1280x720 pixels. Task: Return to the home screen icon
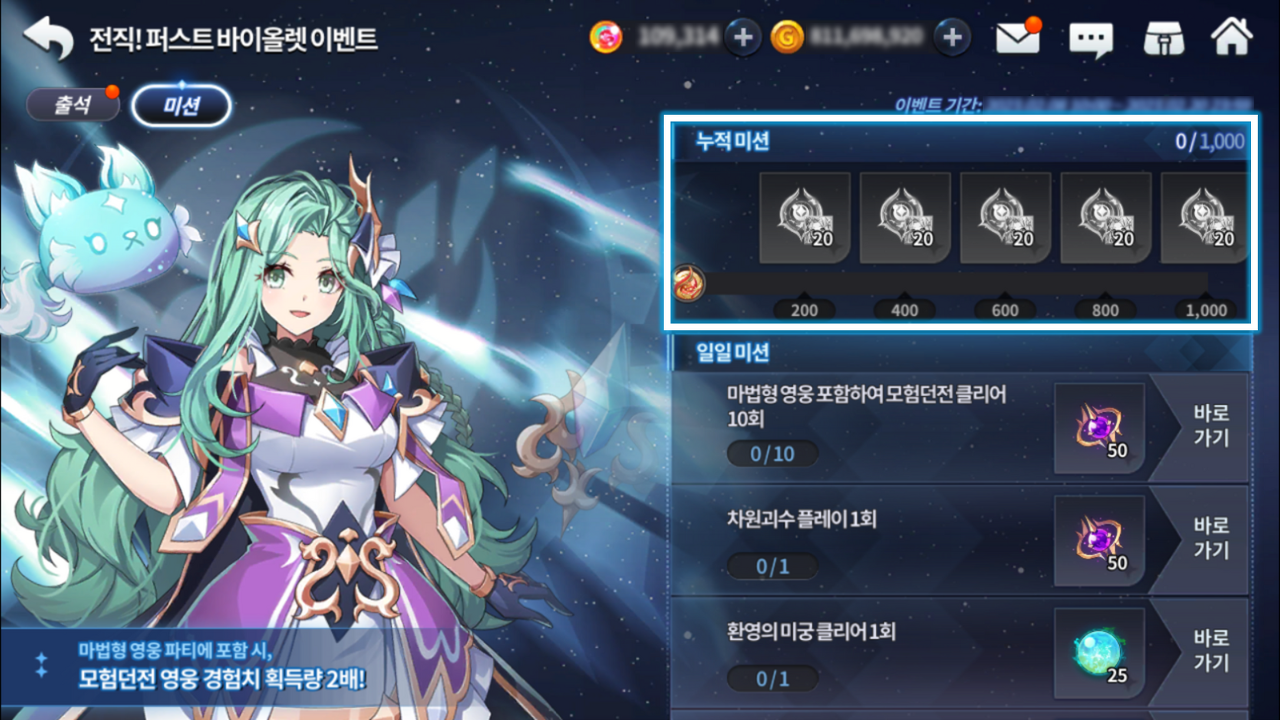(x=1231, y=37)
